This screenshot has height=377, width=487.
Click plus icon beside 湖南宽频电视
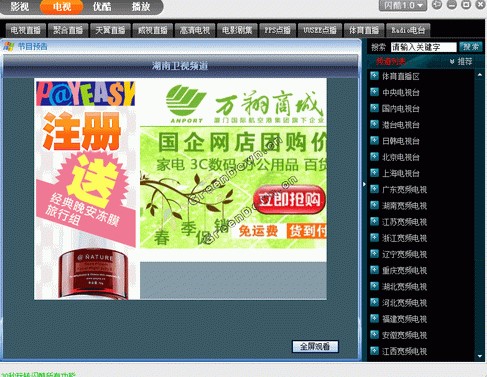[374, 205]
